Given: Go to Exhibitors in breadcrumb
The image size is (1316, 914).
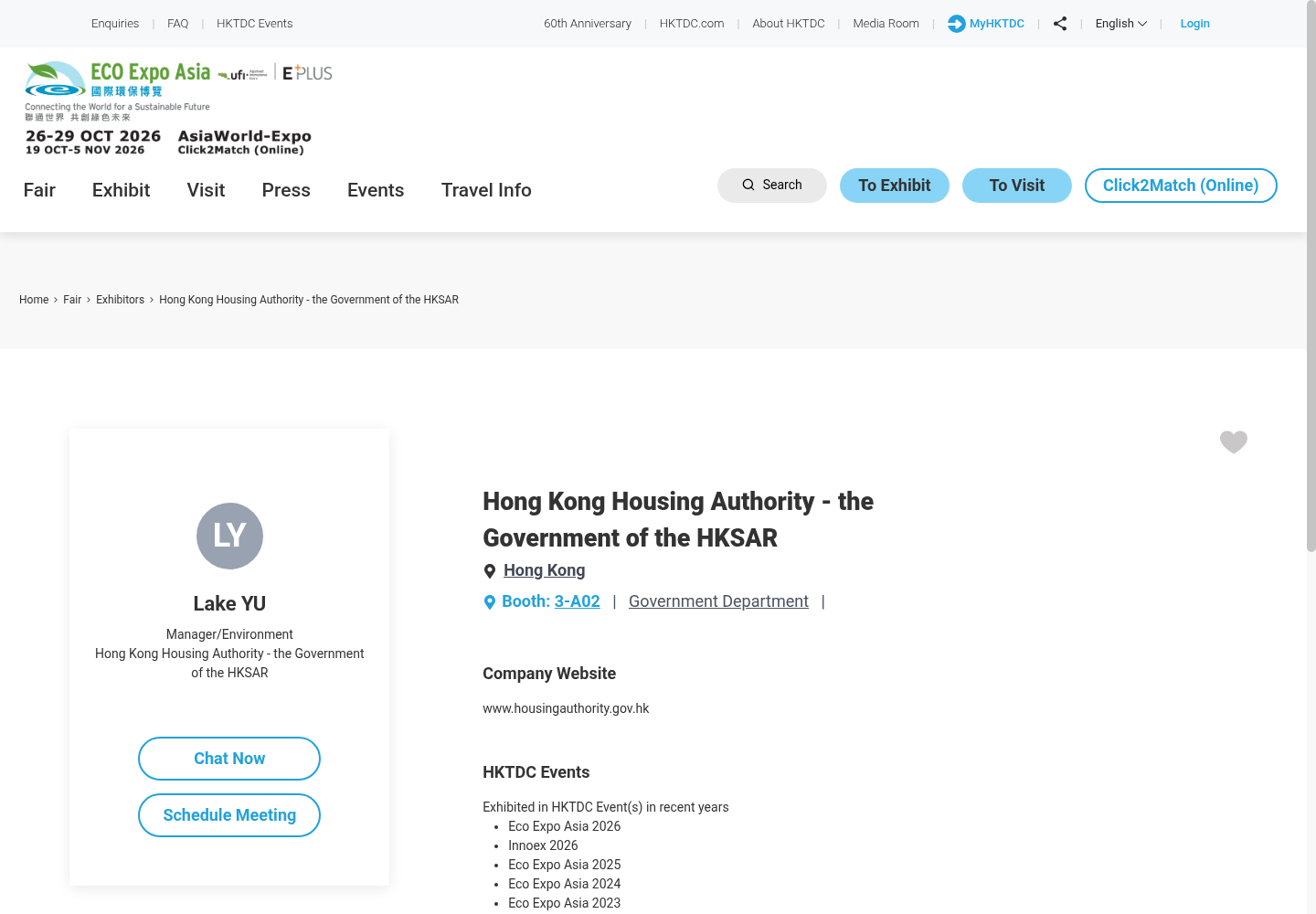Looking at the screenshot, I should pyautogui.click(x=121, y=300).
